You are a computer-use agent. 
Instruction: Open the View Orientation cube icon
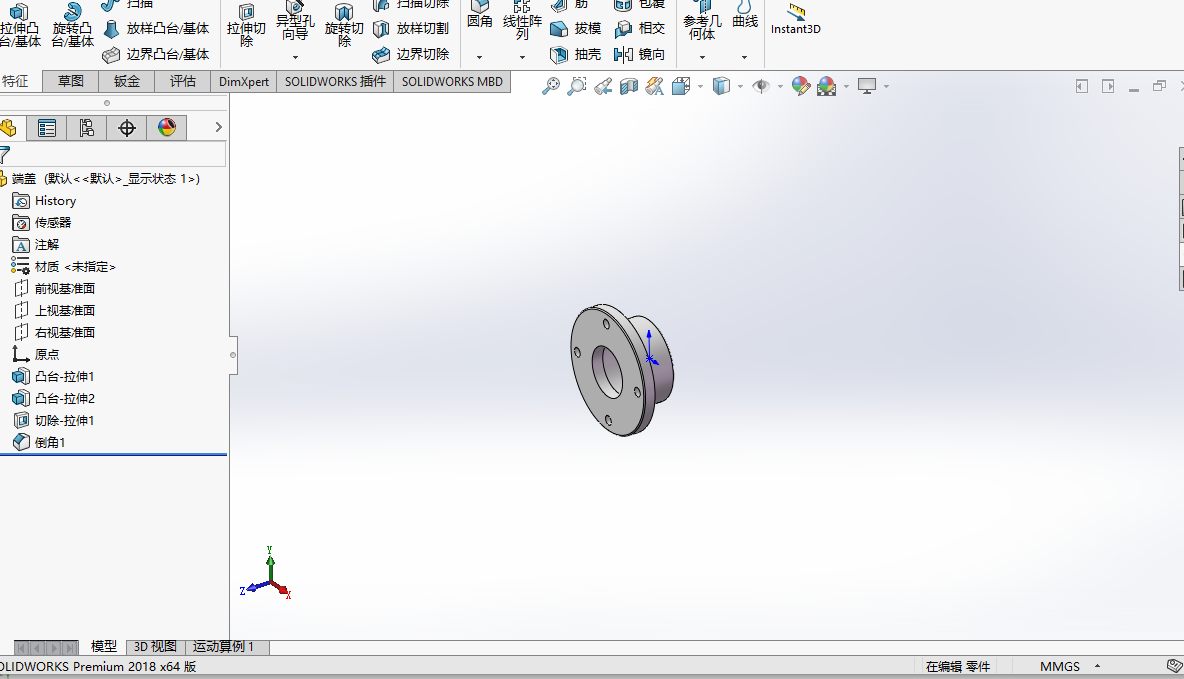click(681, 86)
